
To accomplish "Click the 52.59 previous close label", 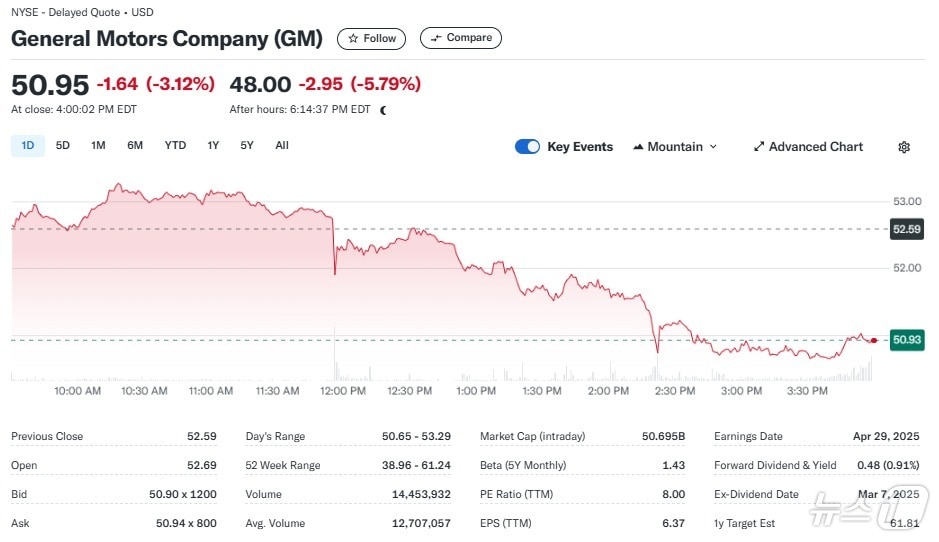I will (907, 229).
